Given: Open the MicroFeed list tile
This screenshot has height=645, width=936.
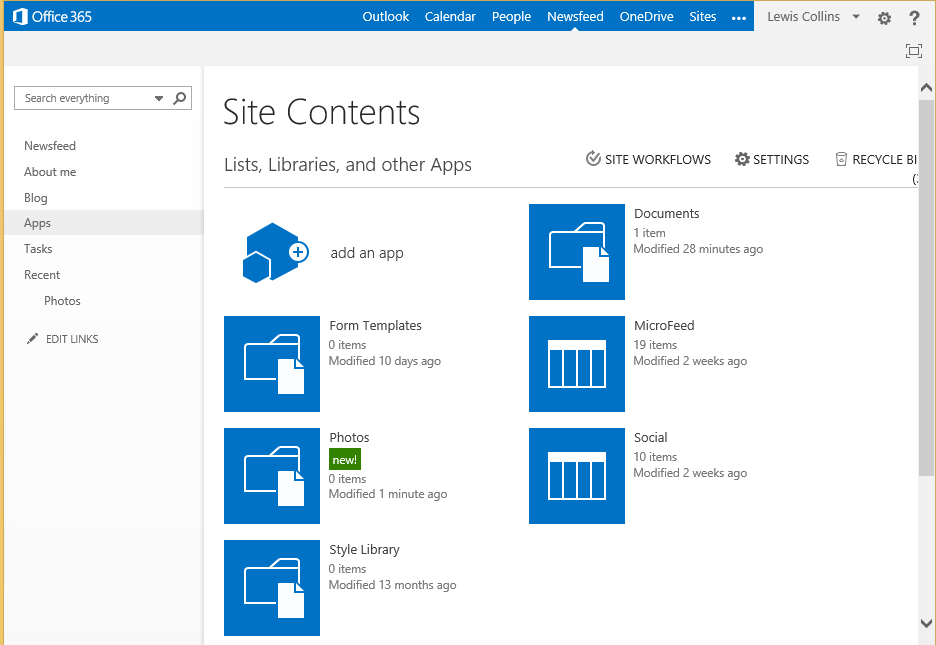Looking at the screenshot, I should [577, 364].
